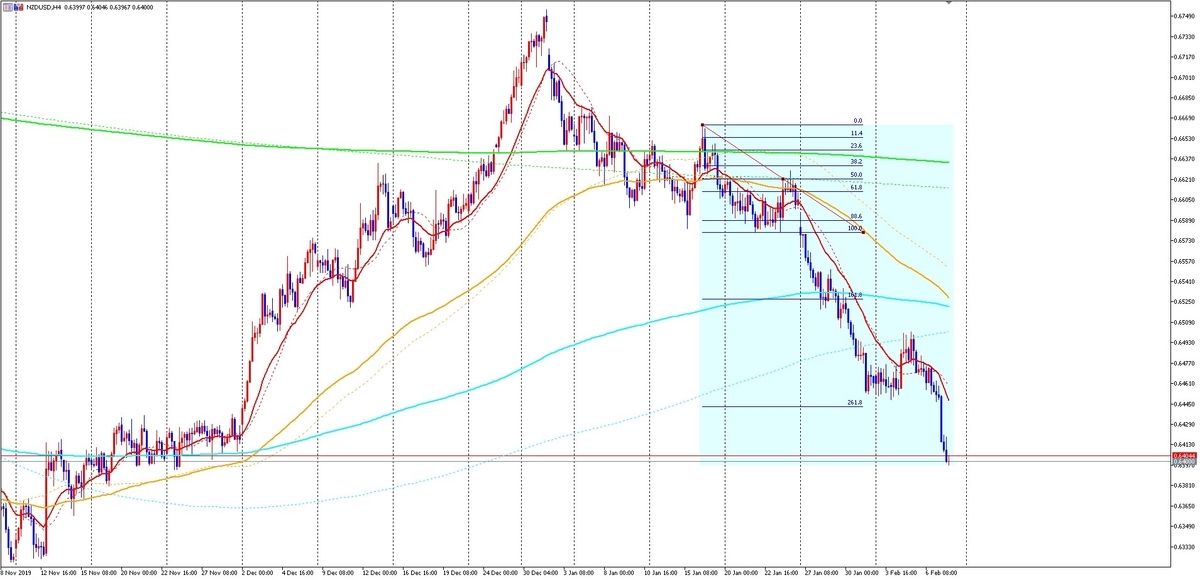1200x580 pixels.
Task: Click the 30 Dec 04:00 time label
Action: click(542, 573)
